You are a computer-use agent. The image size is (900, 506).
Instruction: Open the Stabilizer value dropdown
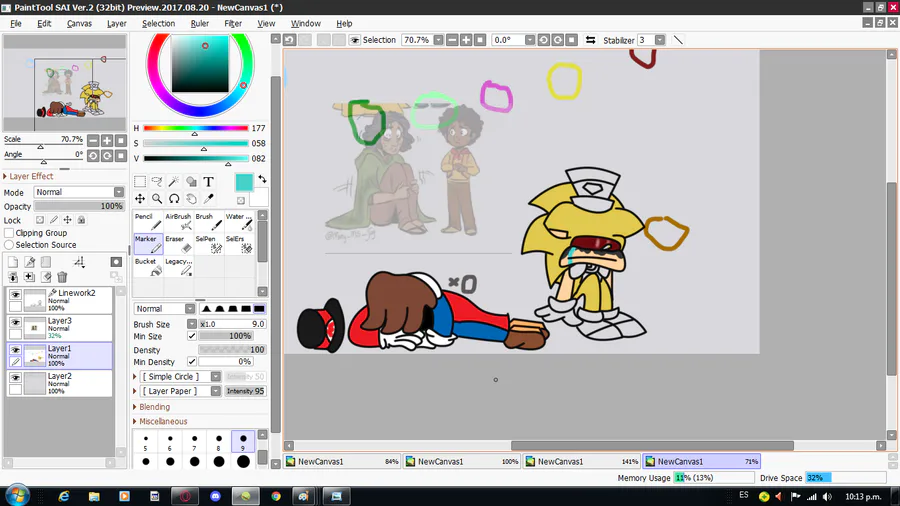coord(660,40)
